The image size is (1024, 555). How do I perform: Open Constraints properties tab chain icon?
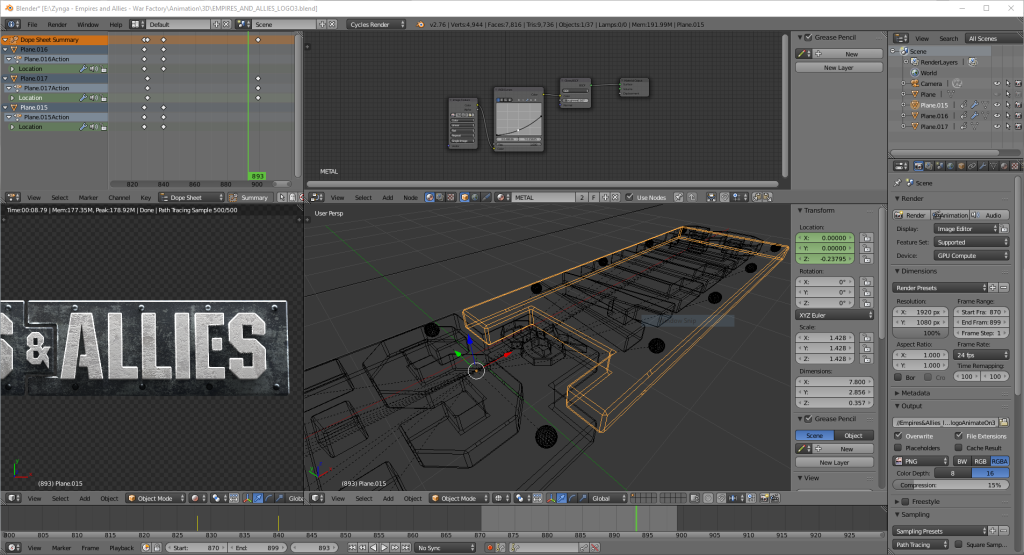click(972, 166)
